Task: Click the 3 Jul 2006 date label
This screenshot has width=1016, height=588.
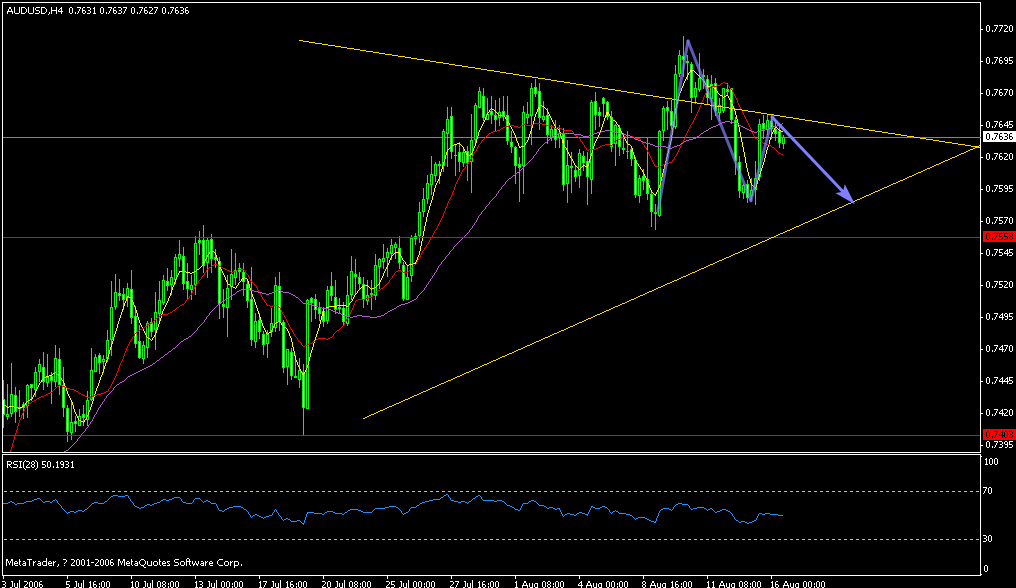Action: pos(23,583)
